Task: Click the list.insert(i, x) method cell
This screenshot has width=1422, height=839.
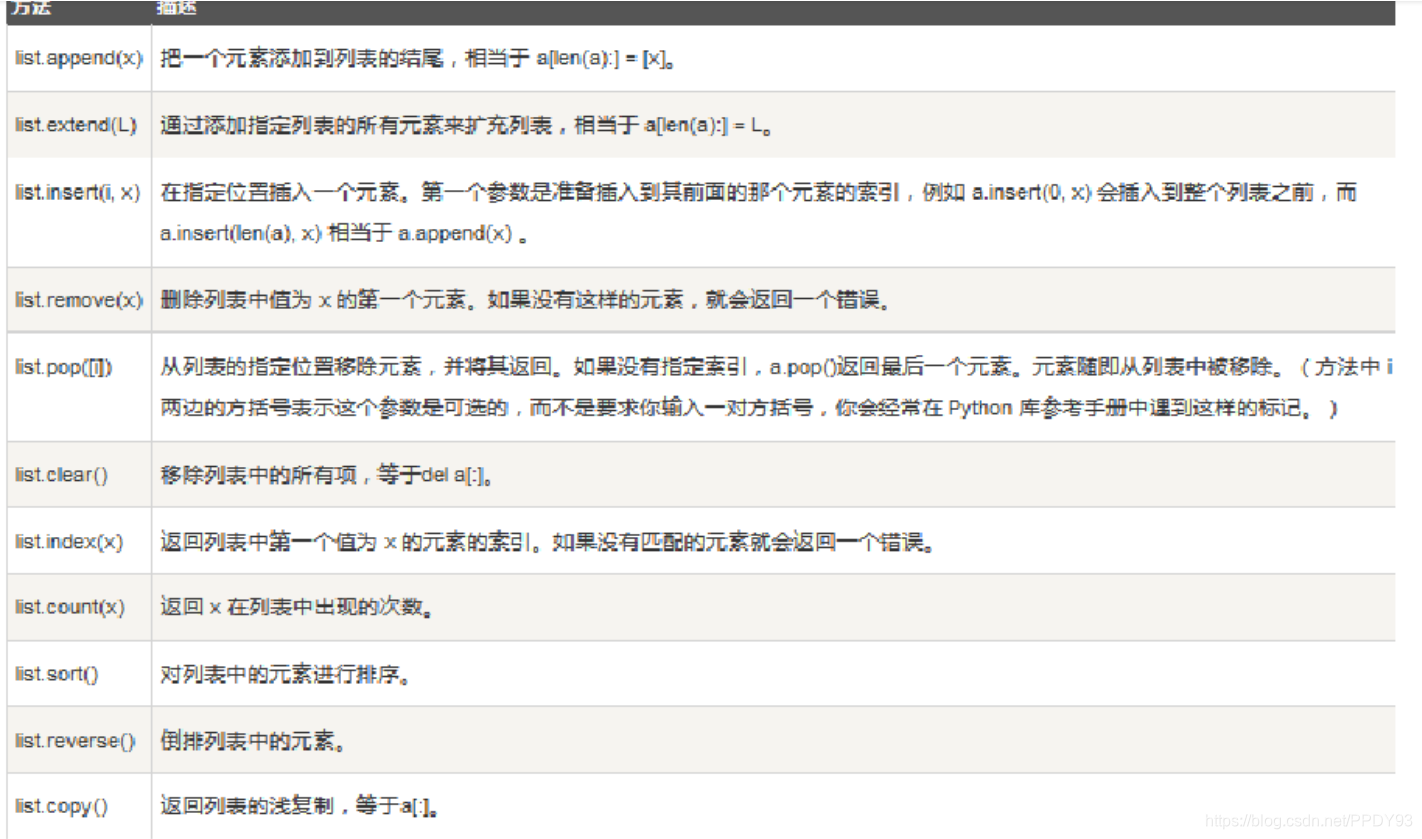Action: pos(79,212)
